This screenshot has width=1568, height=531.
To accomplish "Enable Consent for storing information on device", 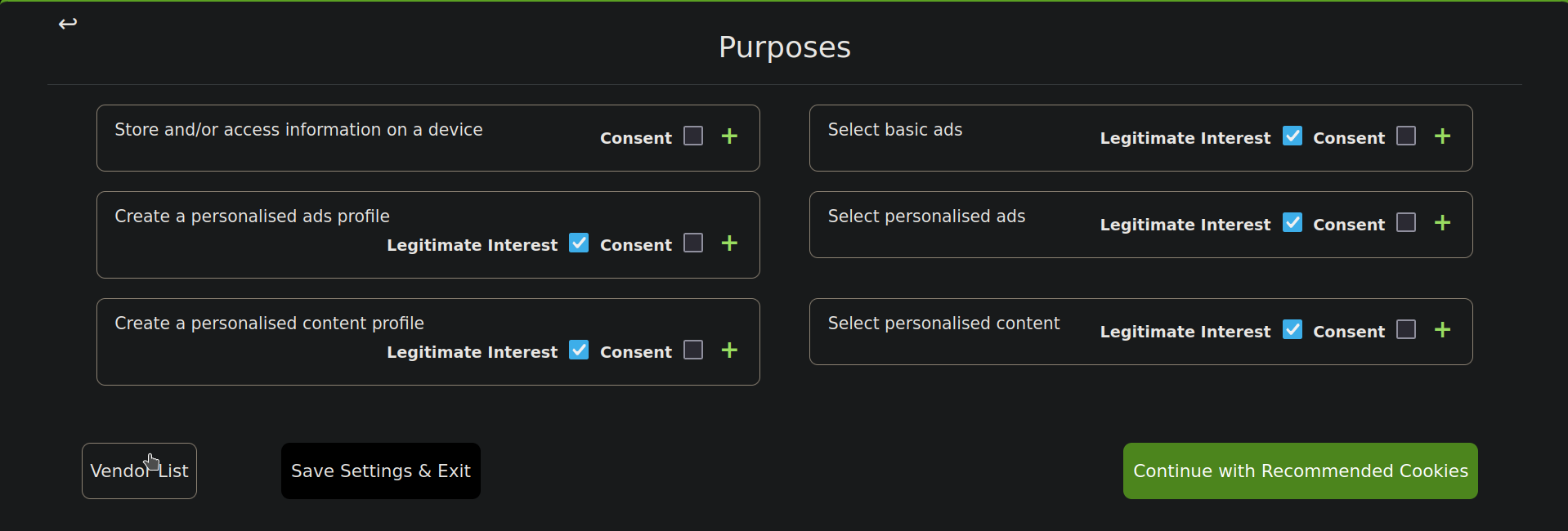I will pyautogui.click(x=693, y=136).
